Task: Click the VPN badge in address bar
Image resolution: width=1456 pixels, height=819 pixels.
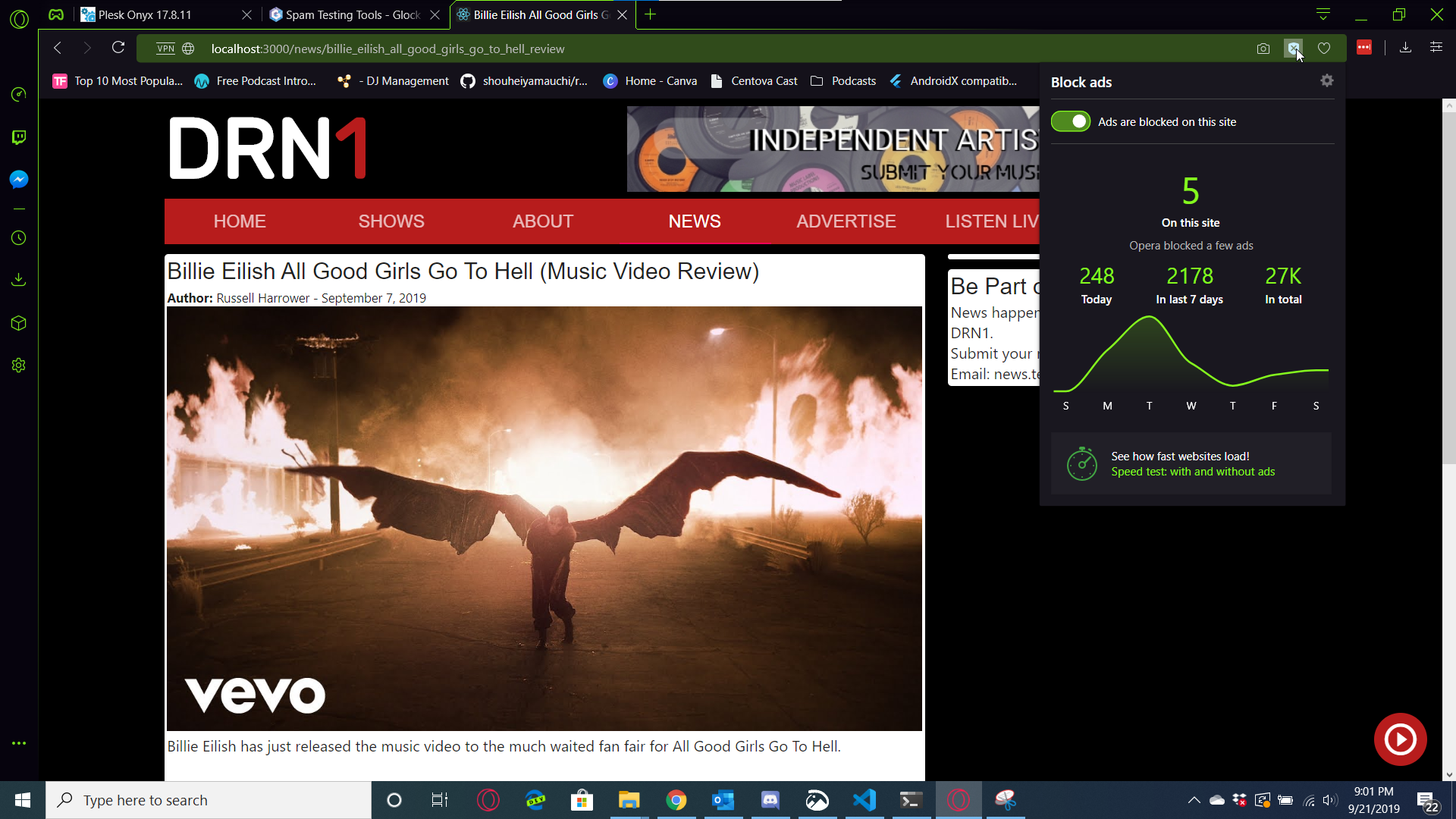Action: (165, 49)
